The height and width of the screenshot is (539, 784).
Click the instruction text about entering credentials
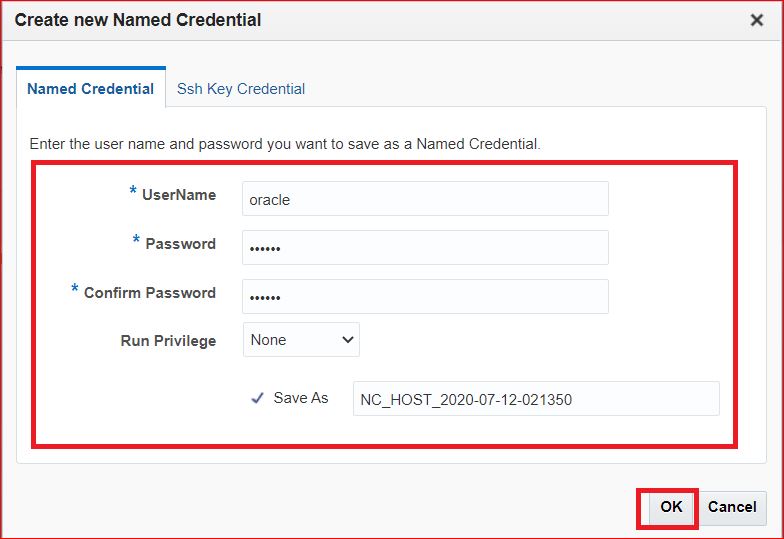[x=285, y=144]
